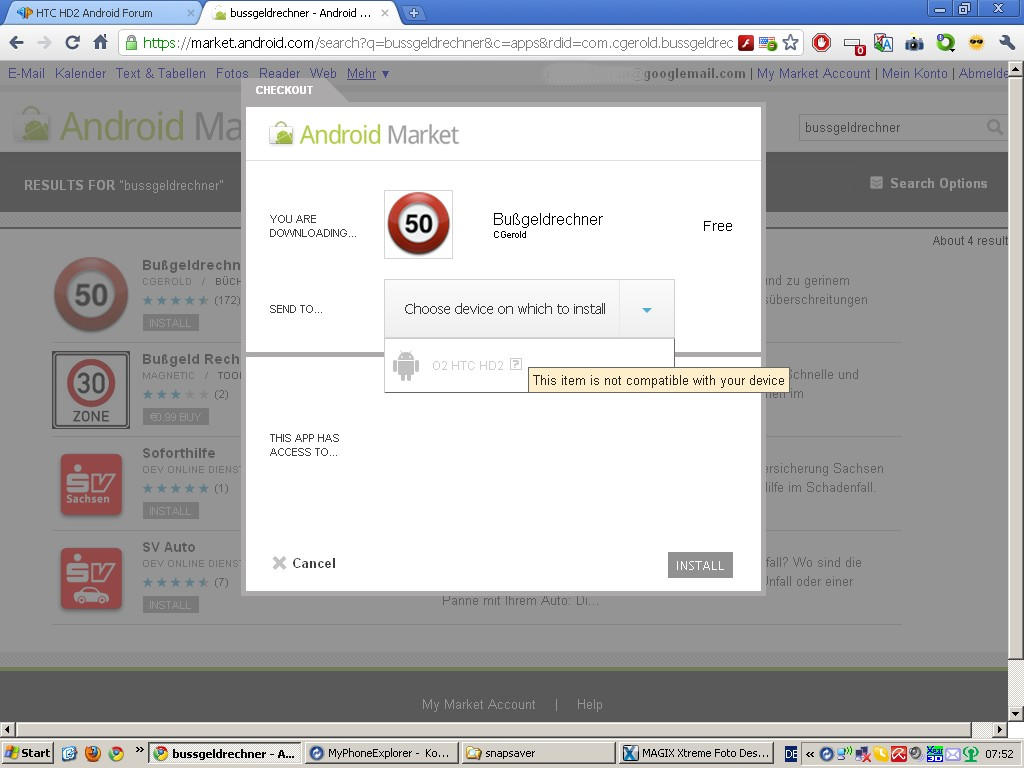
Task: Open the Windows Start menu
Action: pyautogui.click(x=28, y=753)
